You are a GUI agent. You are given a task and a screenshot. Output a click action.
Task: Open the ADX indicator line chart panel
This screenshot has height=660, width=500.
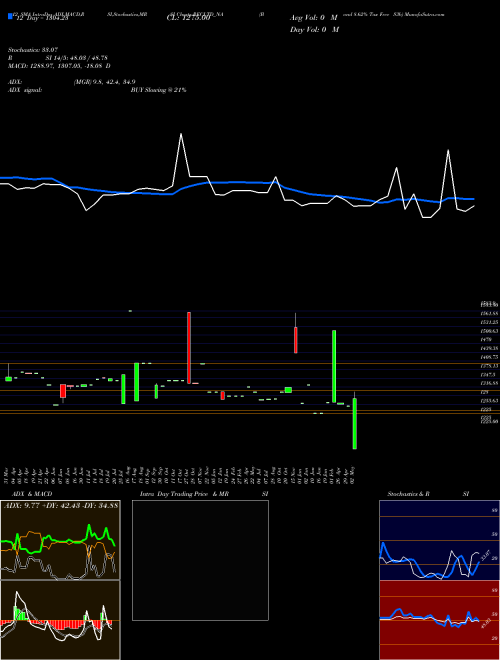click(60, 540)
